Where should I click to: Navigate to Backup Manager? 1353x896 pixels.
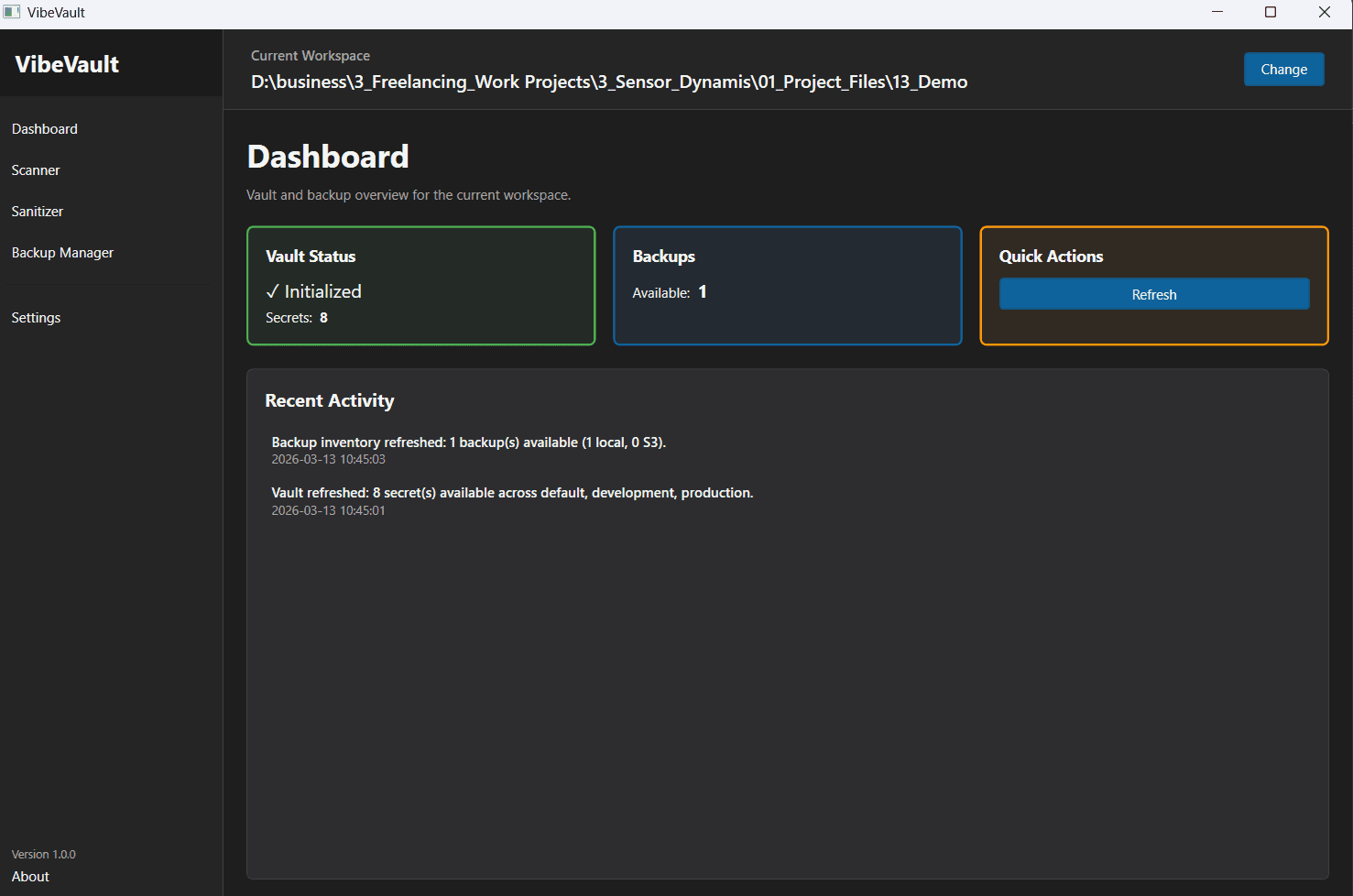point(62,252)
